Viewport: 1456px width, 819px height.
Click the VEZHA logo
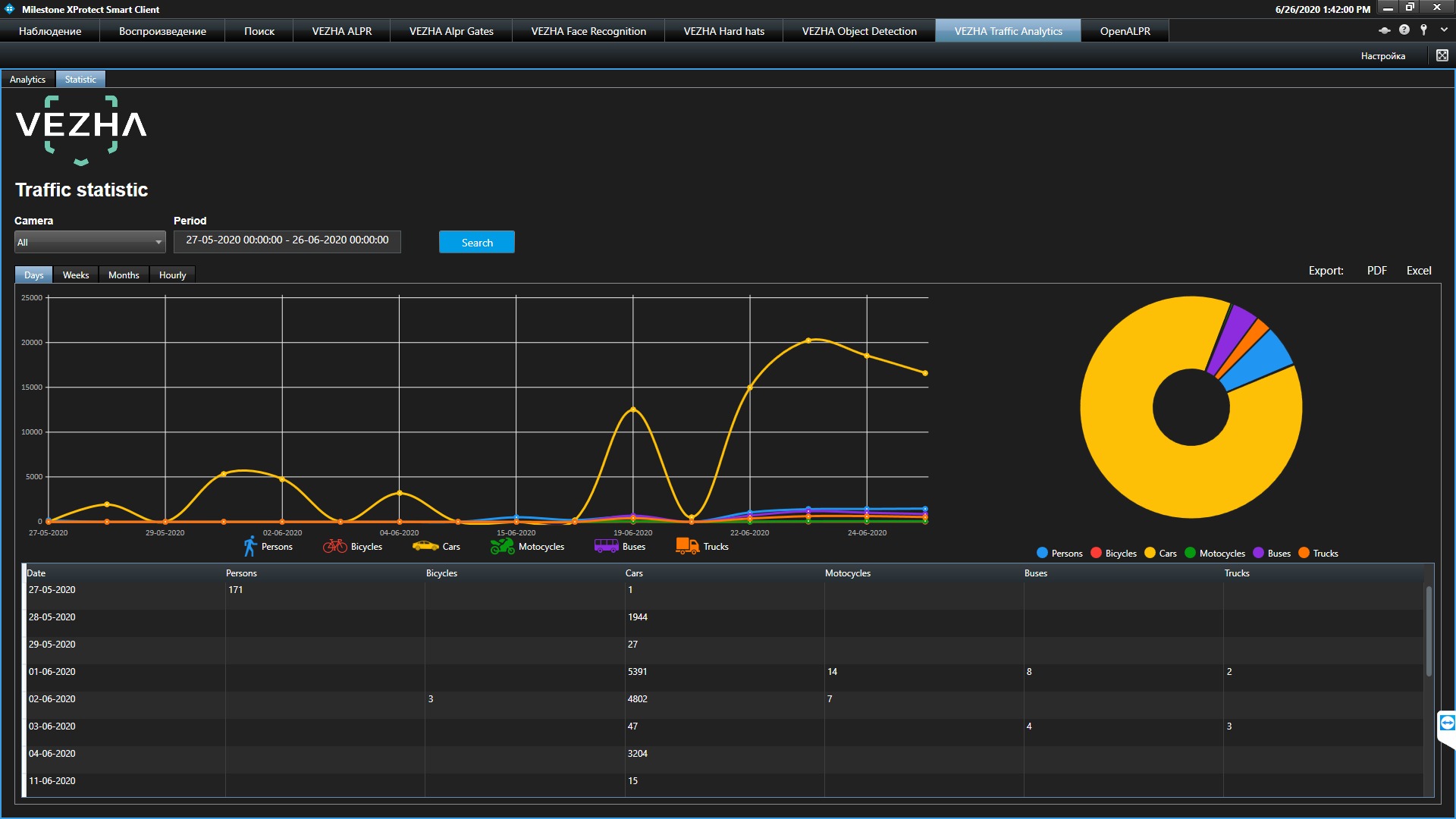pyautogui.click(x=81, y=130)
